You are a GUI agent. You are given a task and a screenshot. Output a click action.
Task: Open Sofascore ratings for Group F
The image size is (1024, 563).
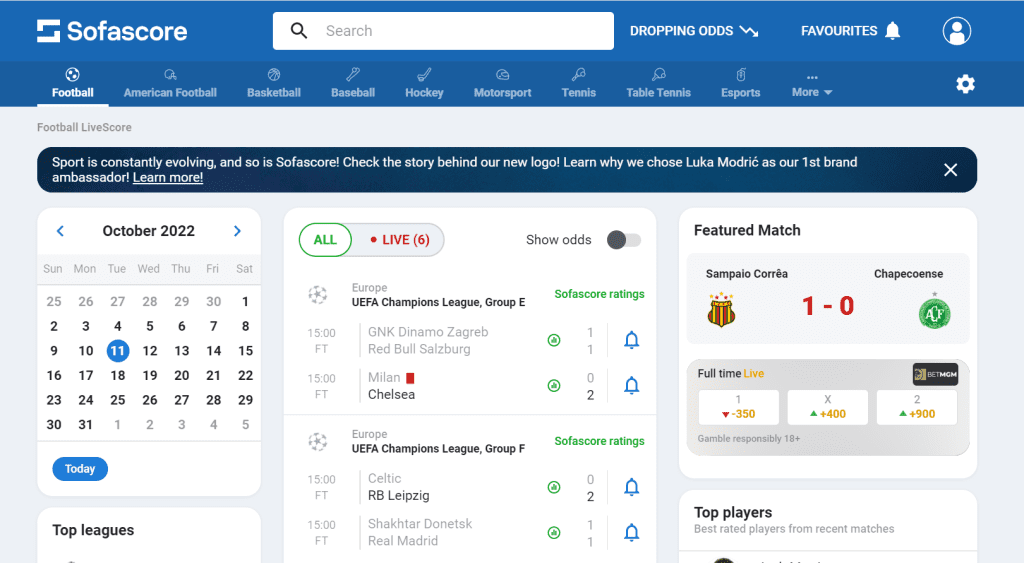[x=599, y=441]
